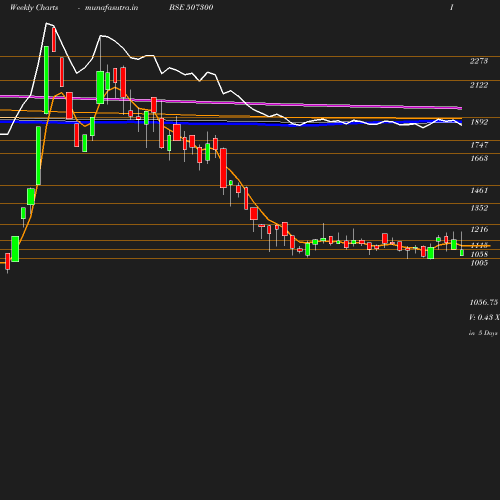Click the 'V: 0.43 X' volume text

(484, 317)
